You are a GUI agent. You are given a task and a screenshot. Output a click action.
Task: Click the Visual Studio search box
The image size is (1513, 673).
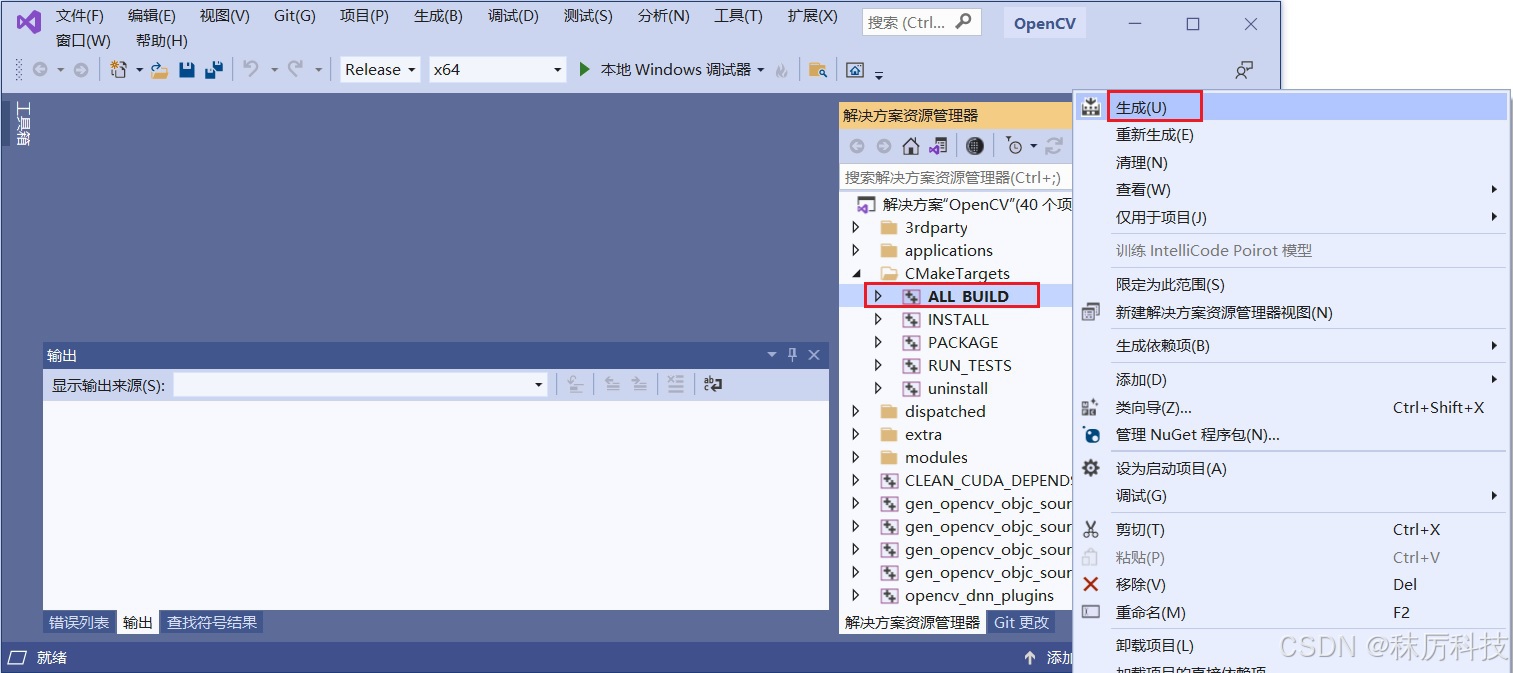tap(921, 22)
